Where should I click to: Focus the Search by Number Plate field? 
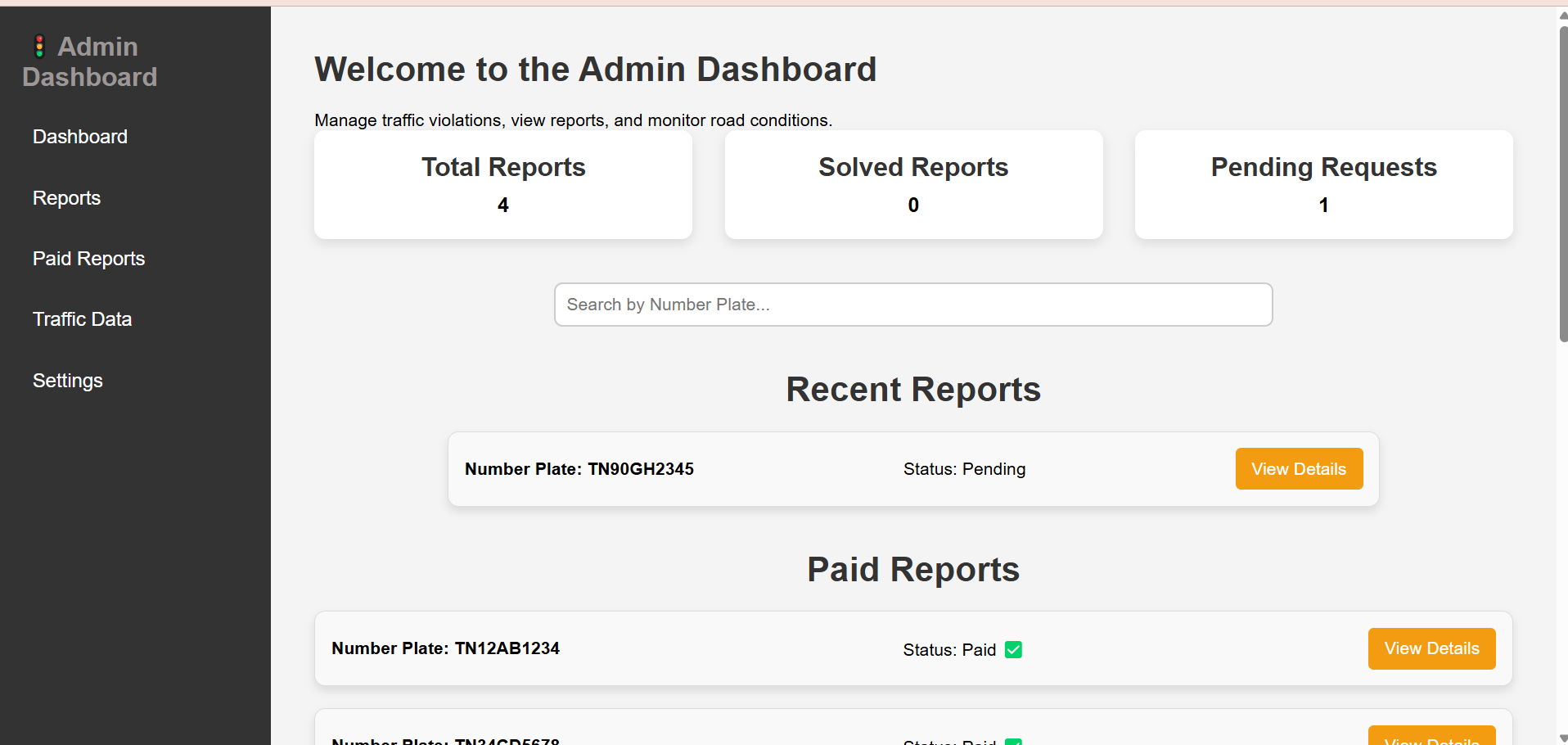tap(912, 305)
